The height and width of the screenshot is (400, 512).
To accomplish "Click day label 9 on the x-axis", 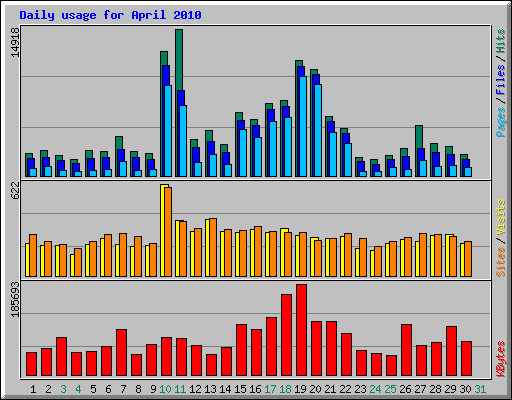I will (153, 389).
